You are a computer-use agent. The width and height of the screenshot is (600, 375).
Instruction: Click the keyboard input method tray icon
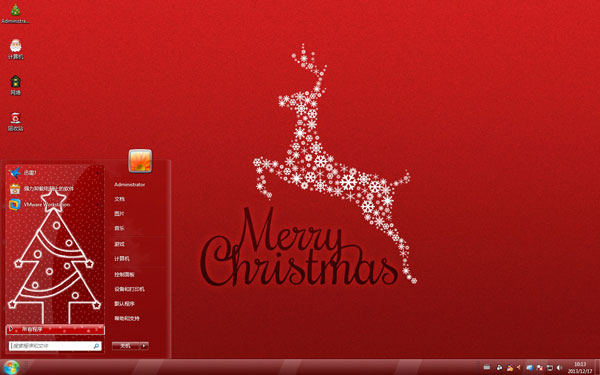487,367
